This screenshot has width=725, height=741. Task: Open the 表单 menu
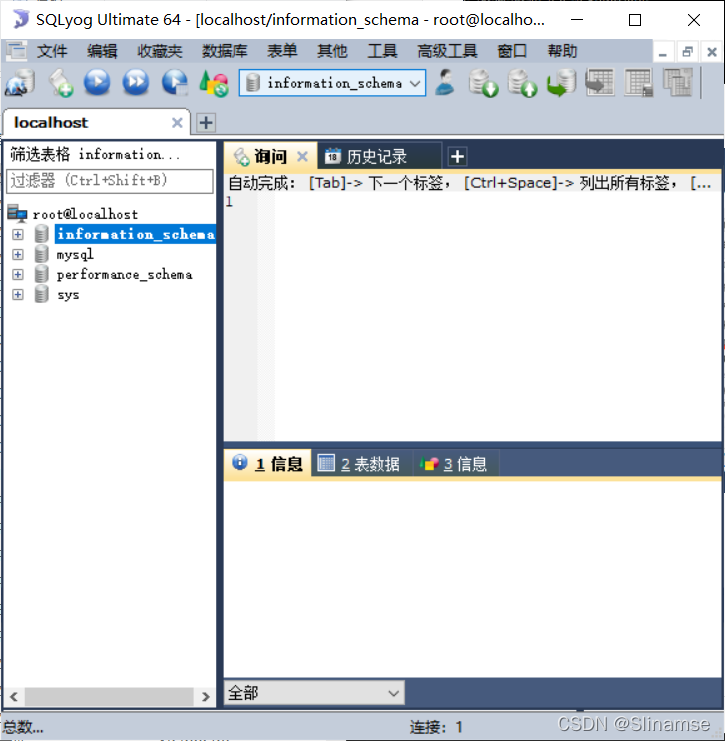click(x=282, y=51)
